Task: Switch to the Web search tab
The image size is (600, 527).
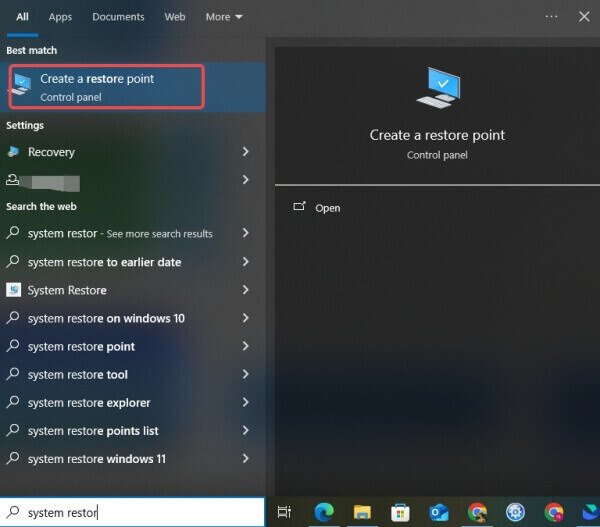Action: (x=175, y=17)
